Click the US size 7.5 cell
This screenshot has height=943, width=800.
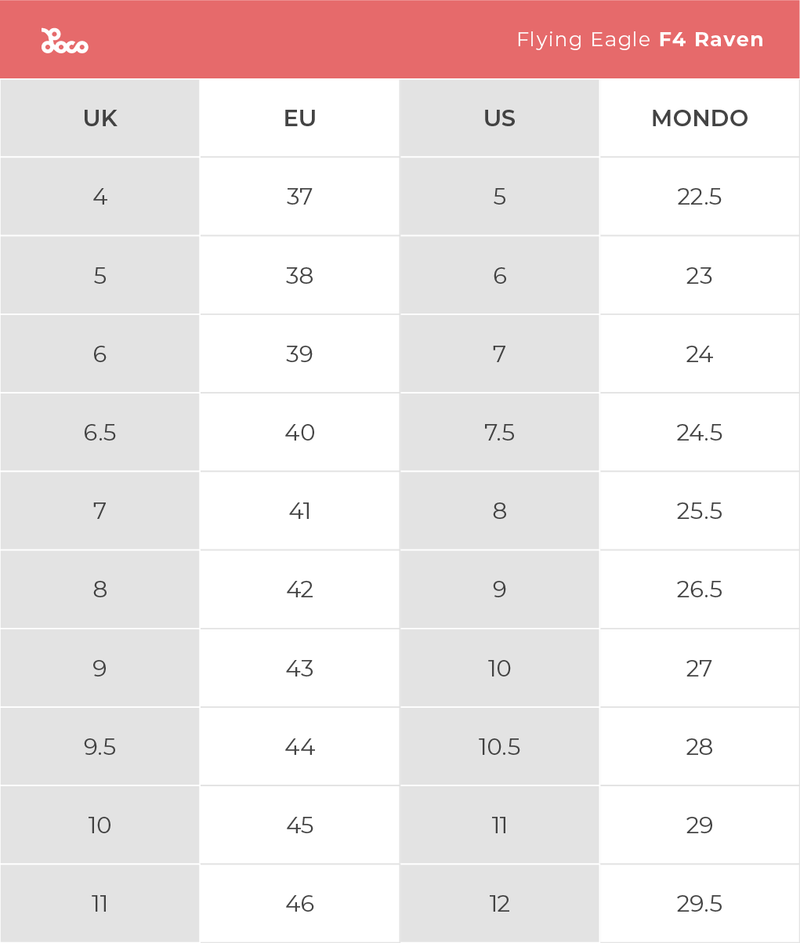[499, 432]
